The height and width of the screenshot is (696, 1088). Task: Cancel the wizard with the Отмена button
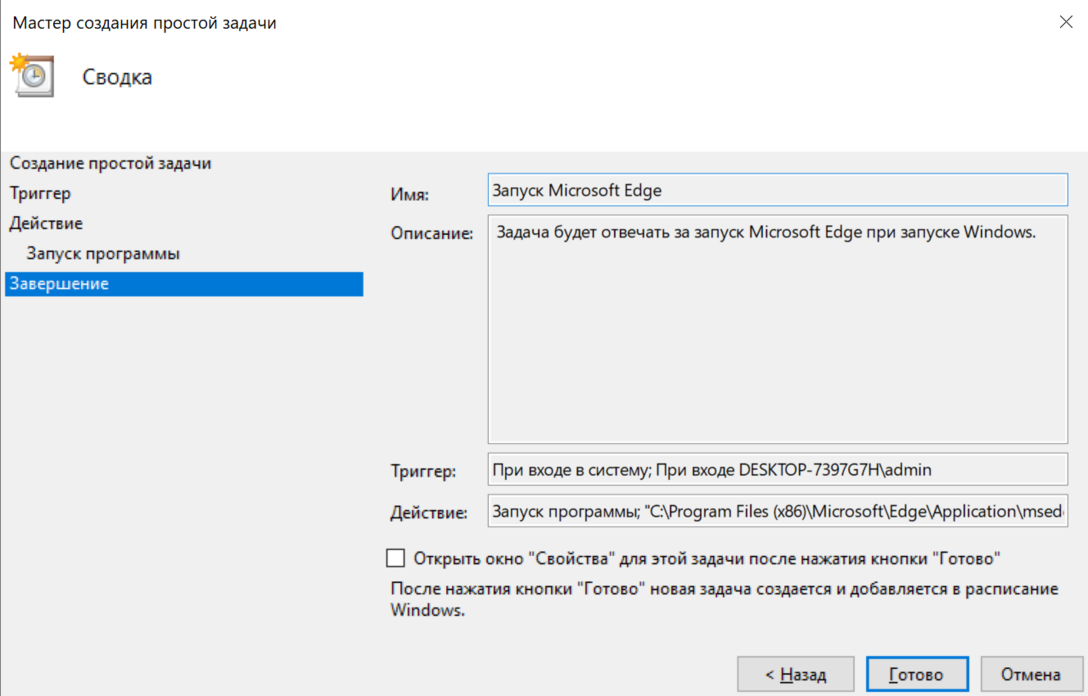tap(1031, 675)
